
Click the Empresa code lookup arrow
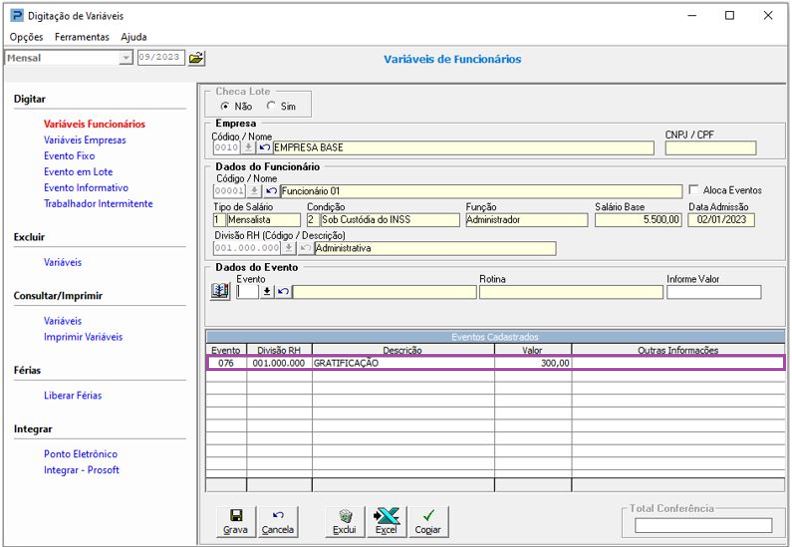(248, 147)
